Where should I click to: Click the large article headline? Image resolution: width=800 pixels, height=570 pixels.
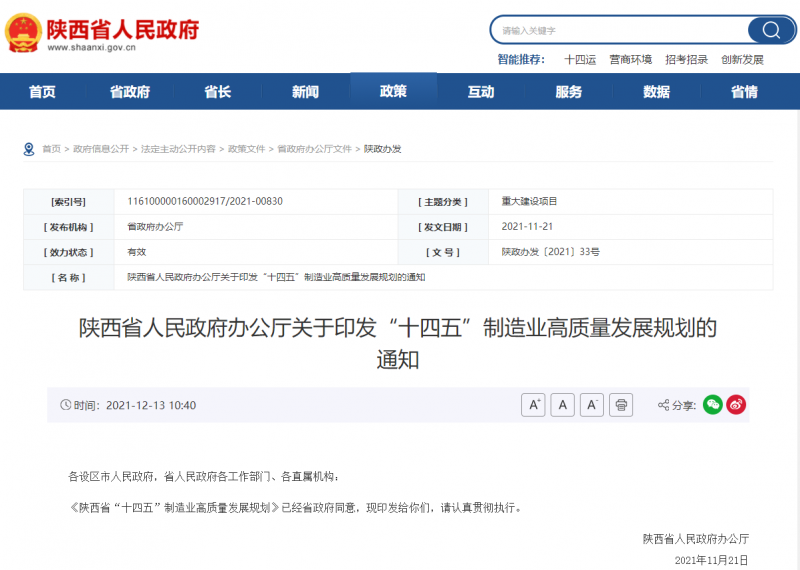398,343
